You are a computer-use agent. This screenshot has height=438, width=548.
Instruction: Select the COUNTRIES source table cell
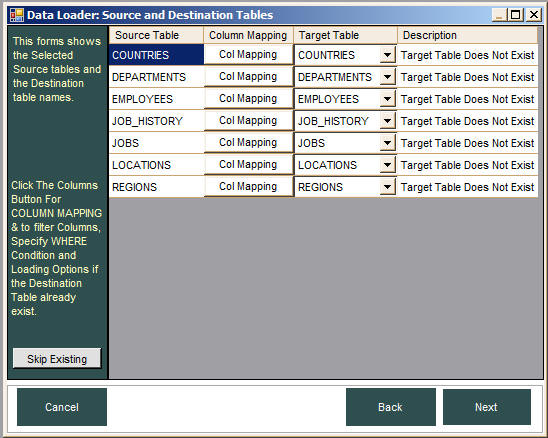click(156, 55)
